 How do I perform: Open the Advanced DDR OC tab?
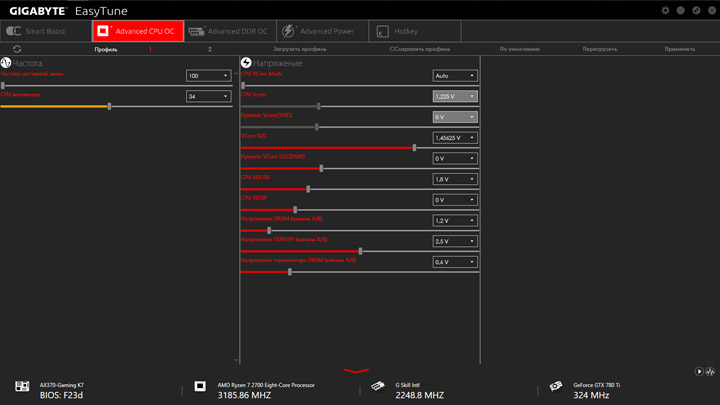[x=231, y=31]
